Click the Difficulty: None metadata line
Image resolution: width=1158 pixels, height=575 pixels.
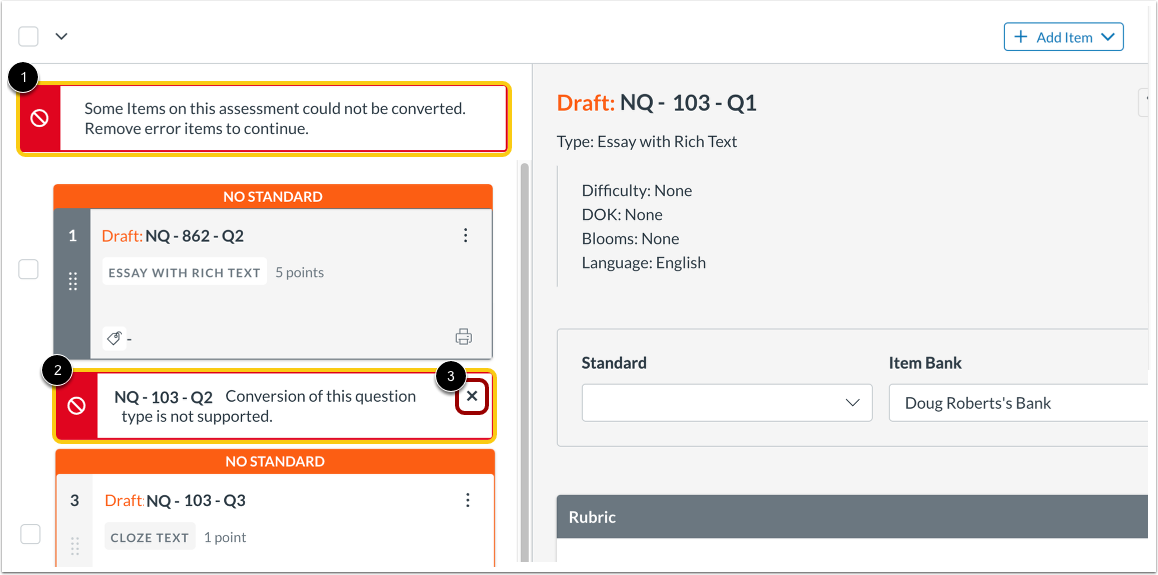click(x=637, y=190)
